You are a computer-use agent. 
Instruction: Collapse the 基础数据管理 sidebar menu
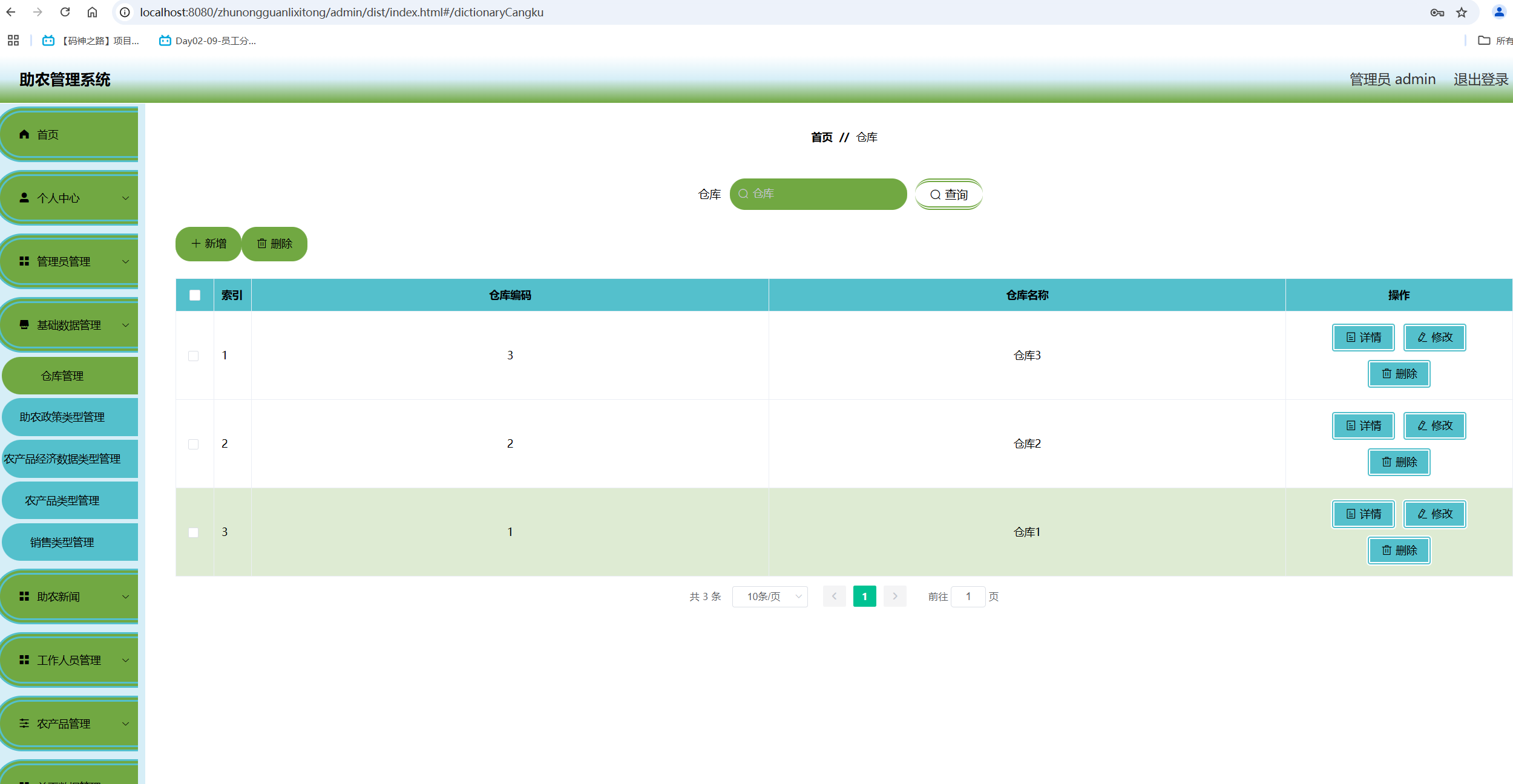pos(70,325)
